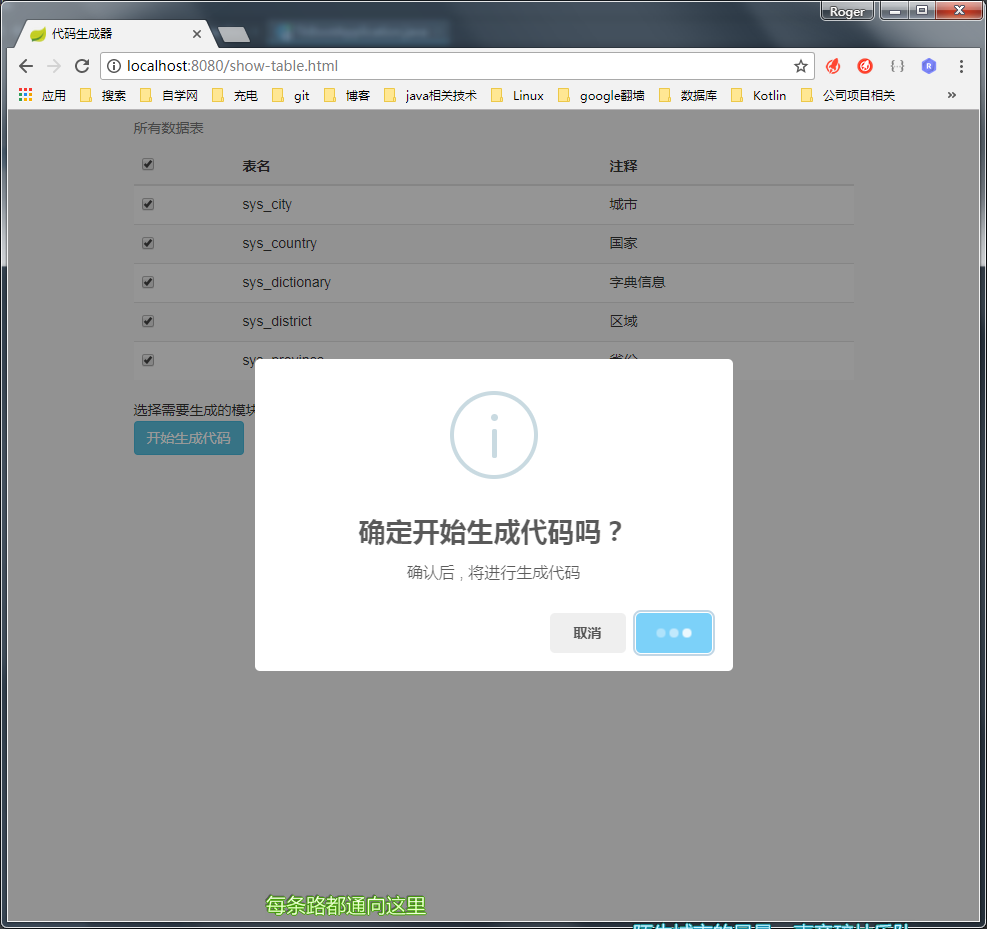Screen dimensions: 987x929
Task: Click the 字典信息 comment cell
Action: click(637, 283)
